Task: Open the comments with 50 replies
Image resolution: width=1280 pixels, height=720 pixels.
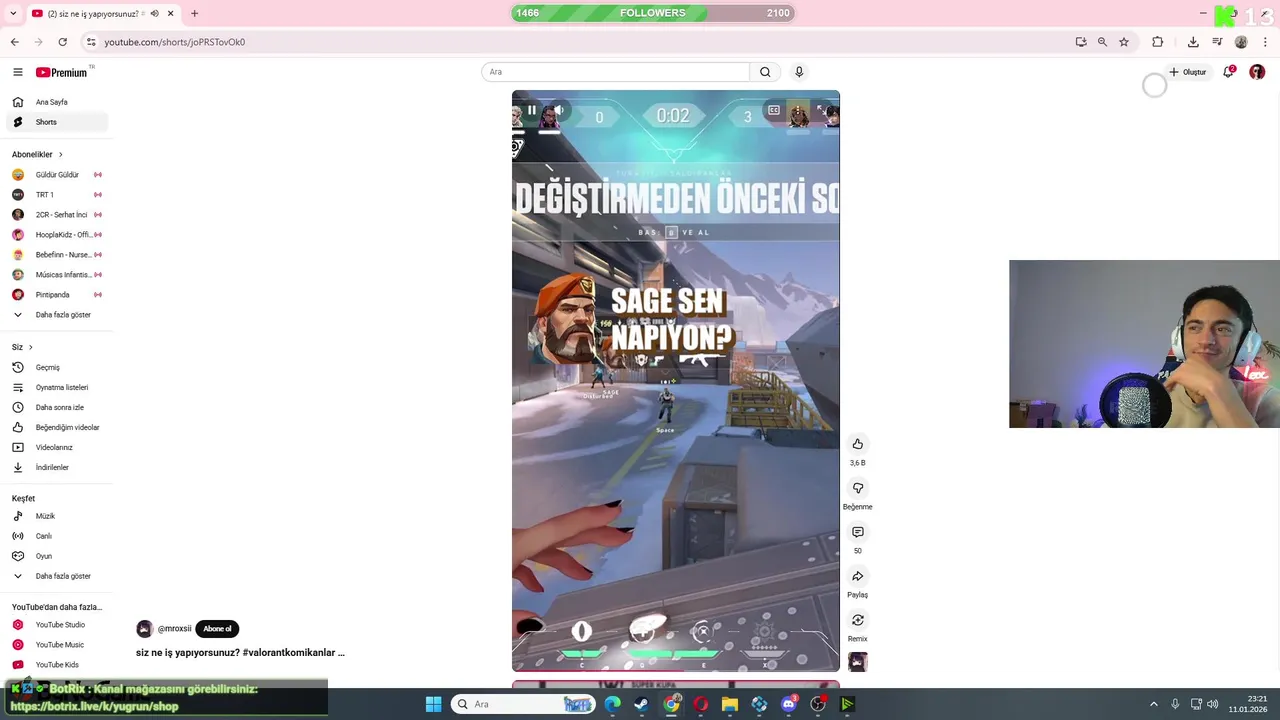Action: (857, 532)
